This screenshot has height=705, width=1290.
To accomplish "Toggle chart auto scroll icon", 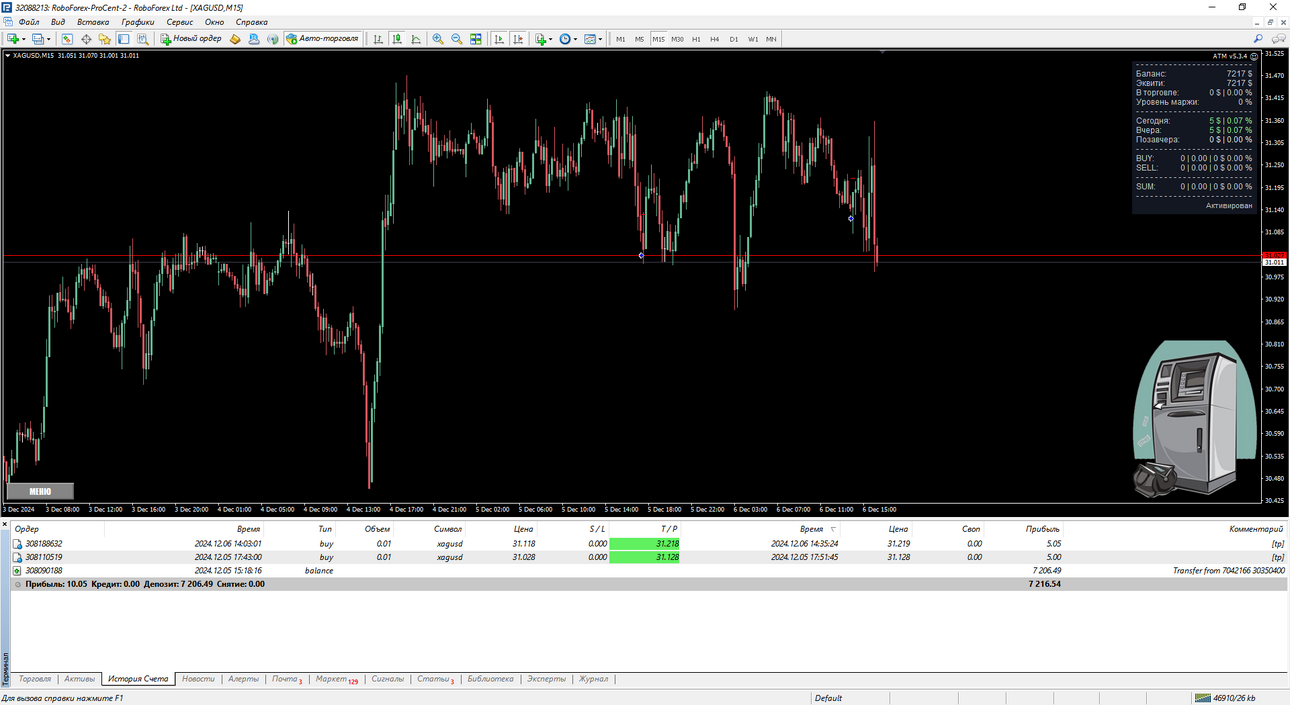I will coord(499,39).
